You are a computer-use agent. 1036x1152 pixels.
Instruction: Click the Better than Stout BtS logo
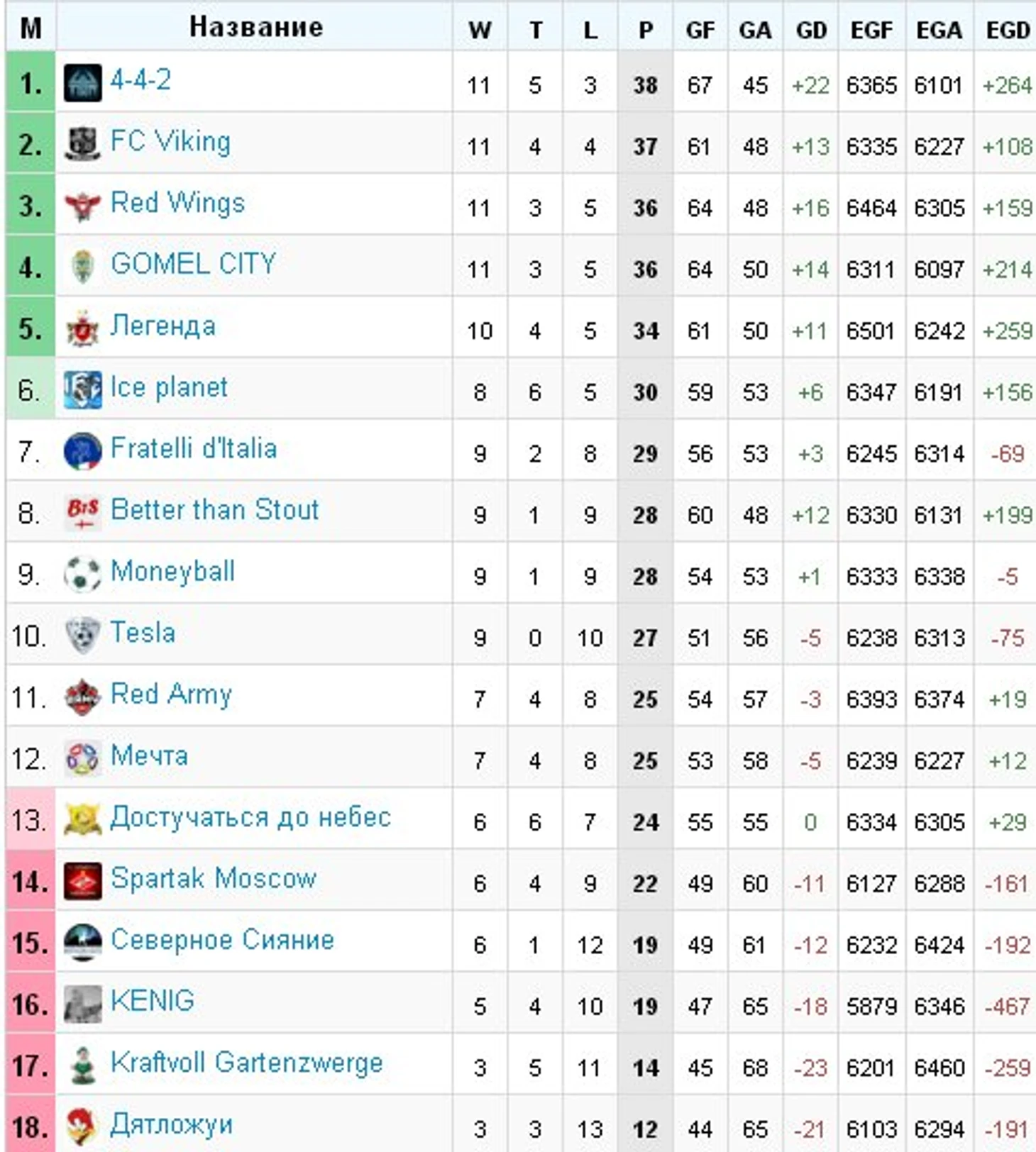click(x=82, y=513)
